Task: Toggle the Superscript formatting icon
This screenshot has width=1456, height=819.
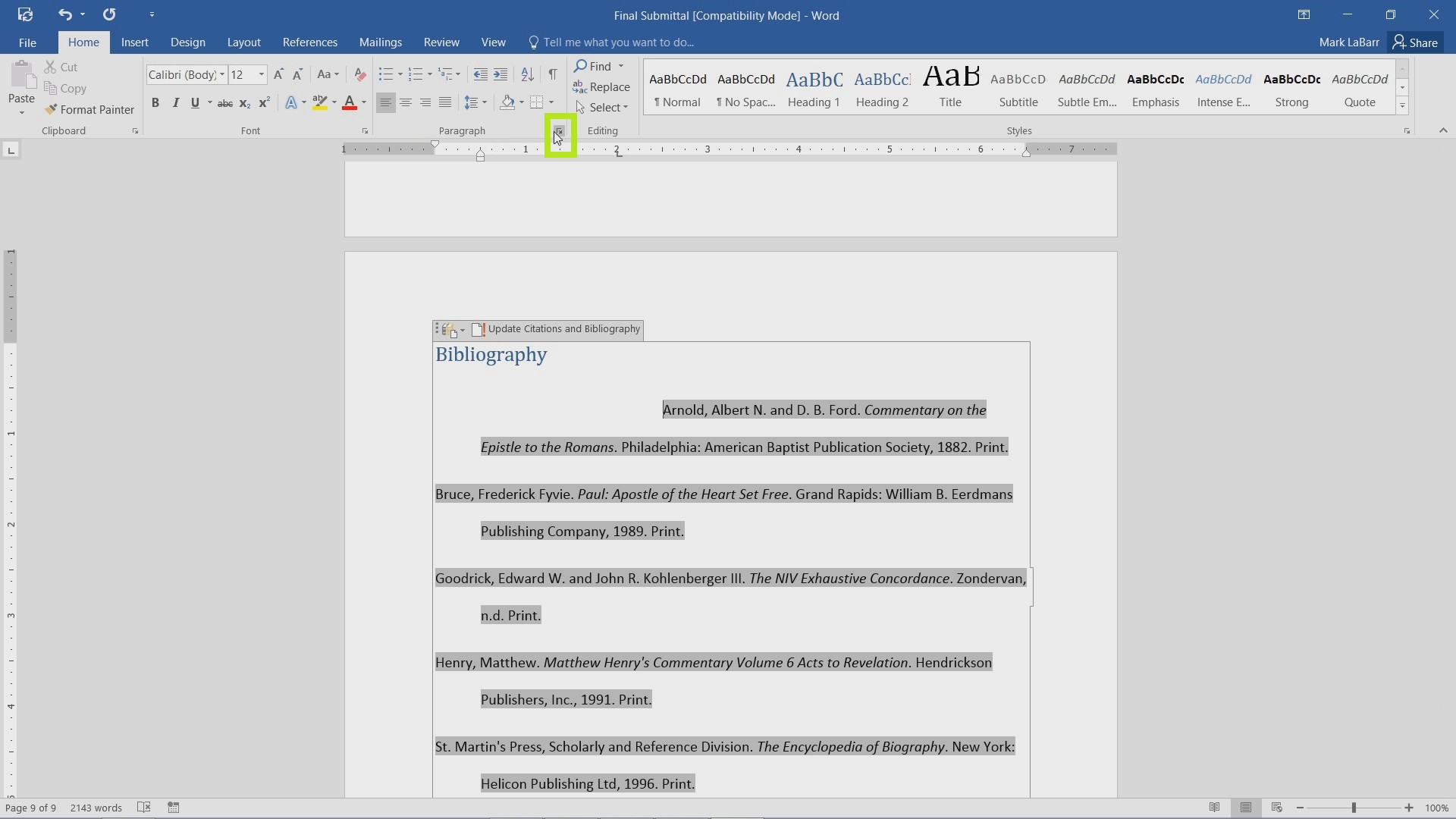Action: coord(262,103)
